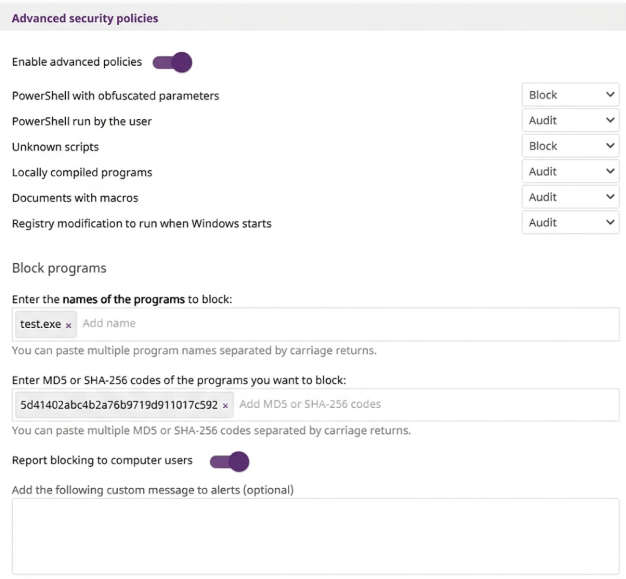The image size is (626, 579).
Task: Click the Advanced security policies header
Action: tap(85, 18)
